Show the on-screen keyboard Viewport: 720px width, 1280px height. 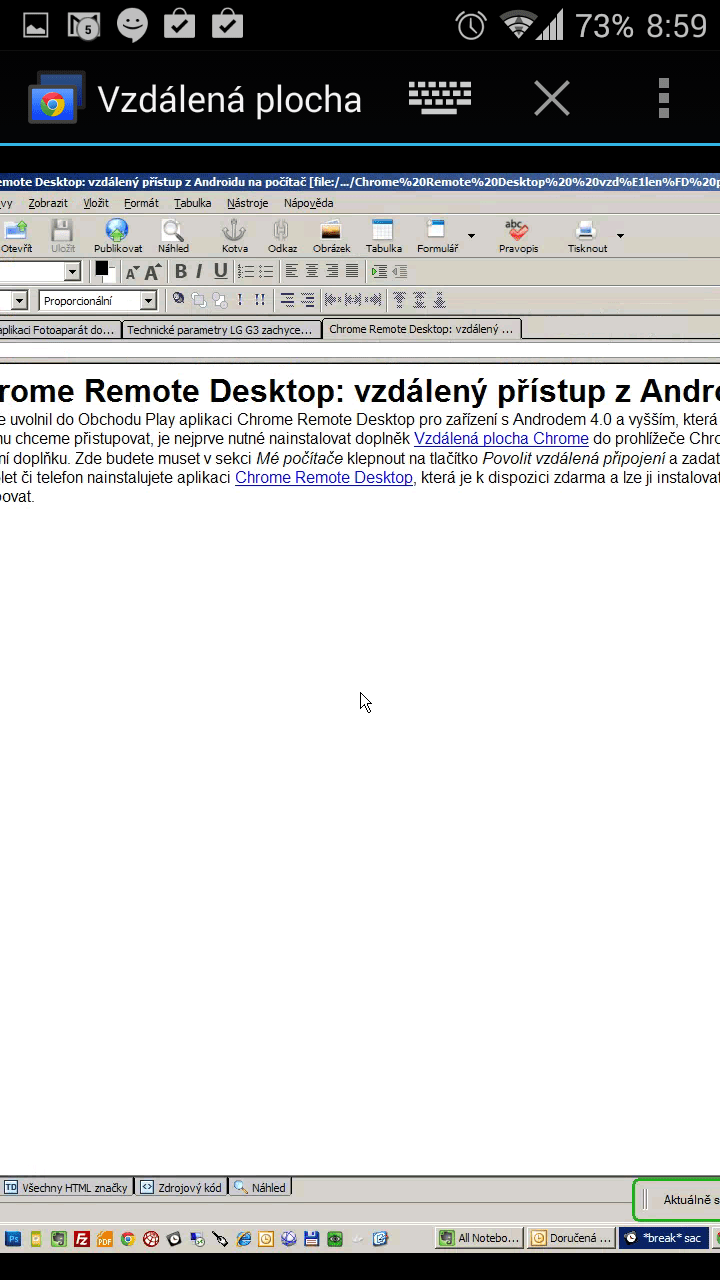(x=440, y=98)
